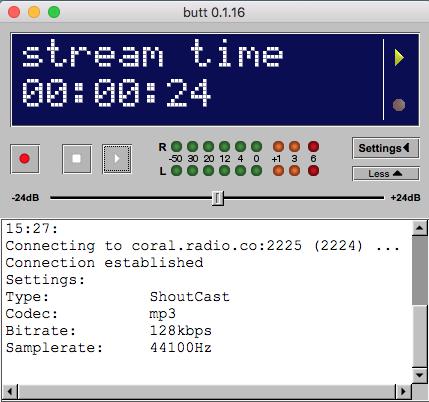Click the 0 dB green LED on L channel
The width and height of the screenshot is (429, 402).
coord(256,171)
